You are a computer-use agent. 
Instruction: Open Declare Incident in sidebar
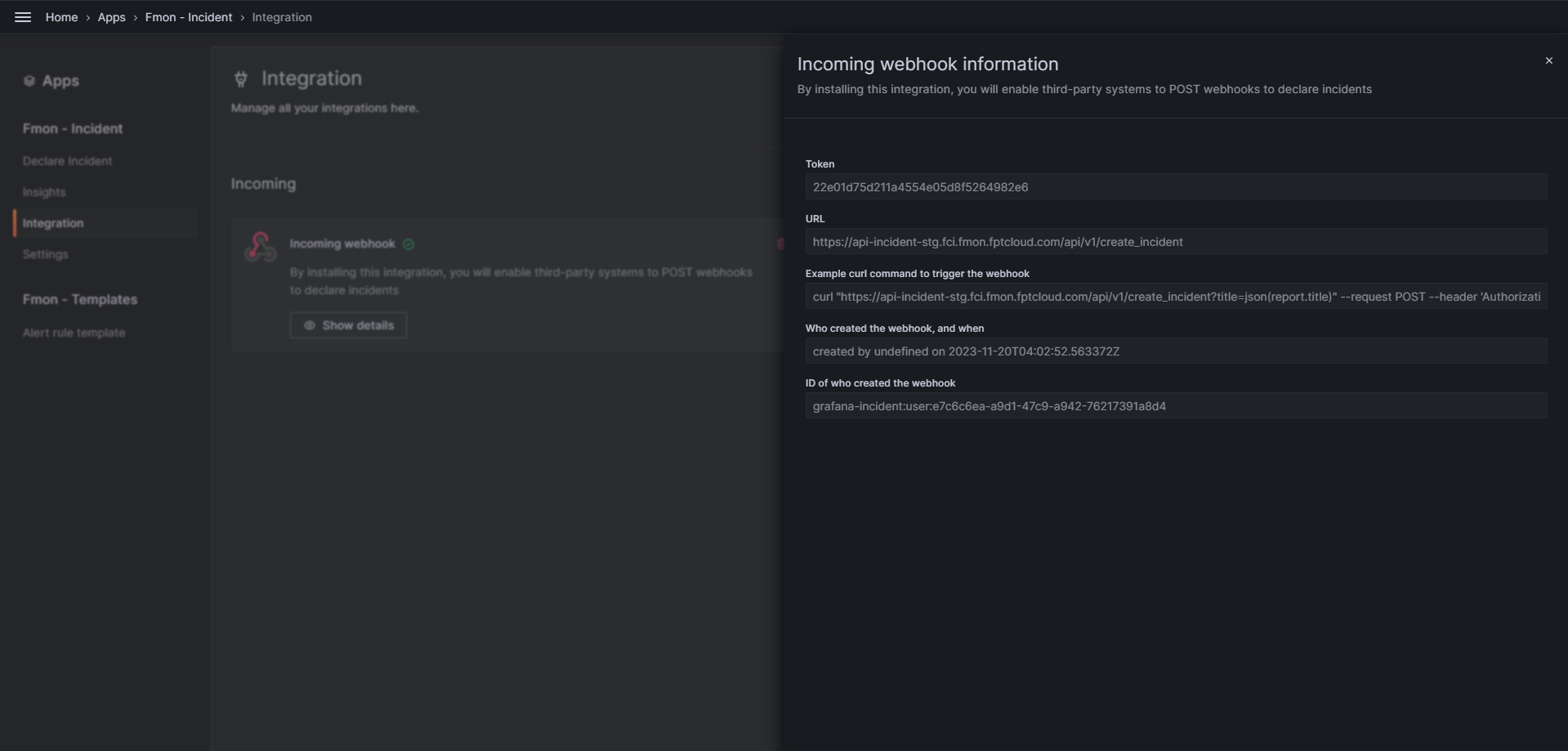(68, 161)
